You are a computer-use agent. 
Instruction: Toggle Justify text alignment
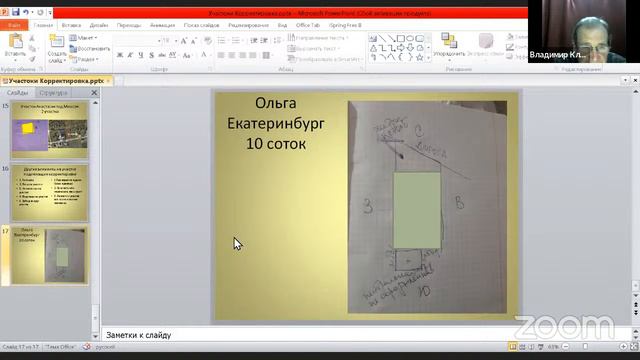point(253,55)
